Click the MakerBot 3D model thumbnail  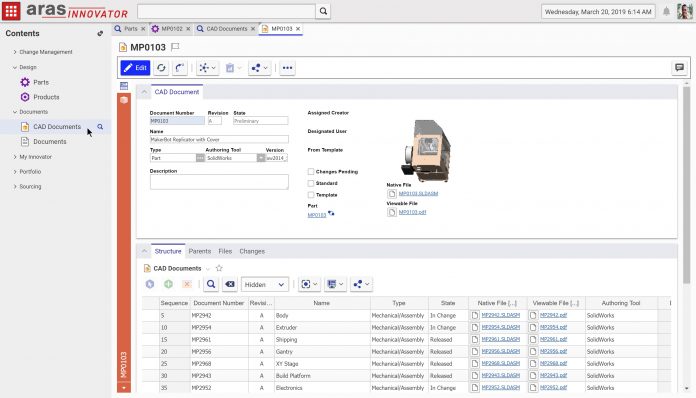click(426, 150)
